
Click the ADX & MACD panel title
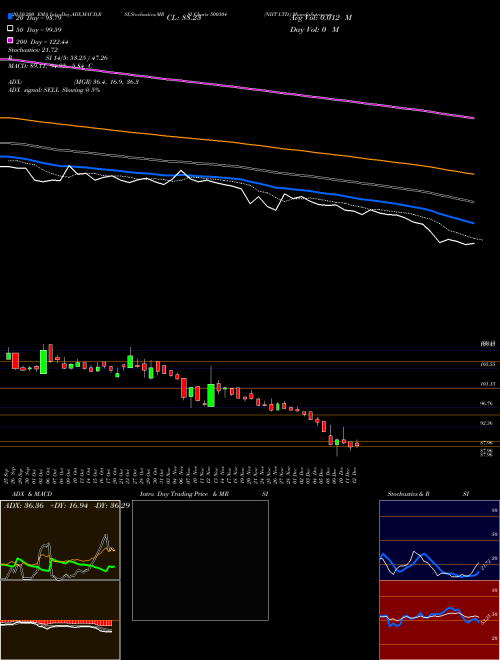pos(32,494)
